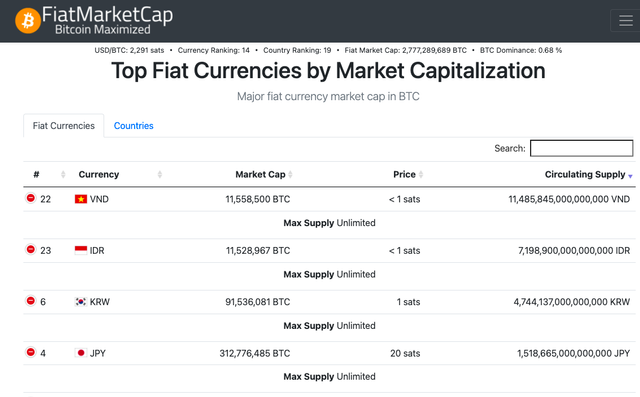
Task: Click the JPY currency code
Action: 98,353
